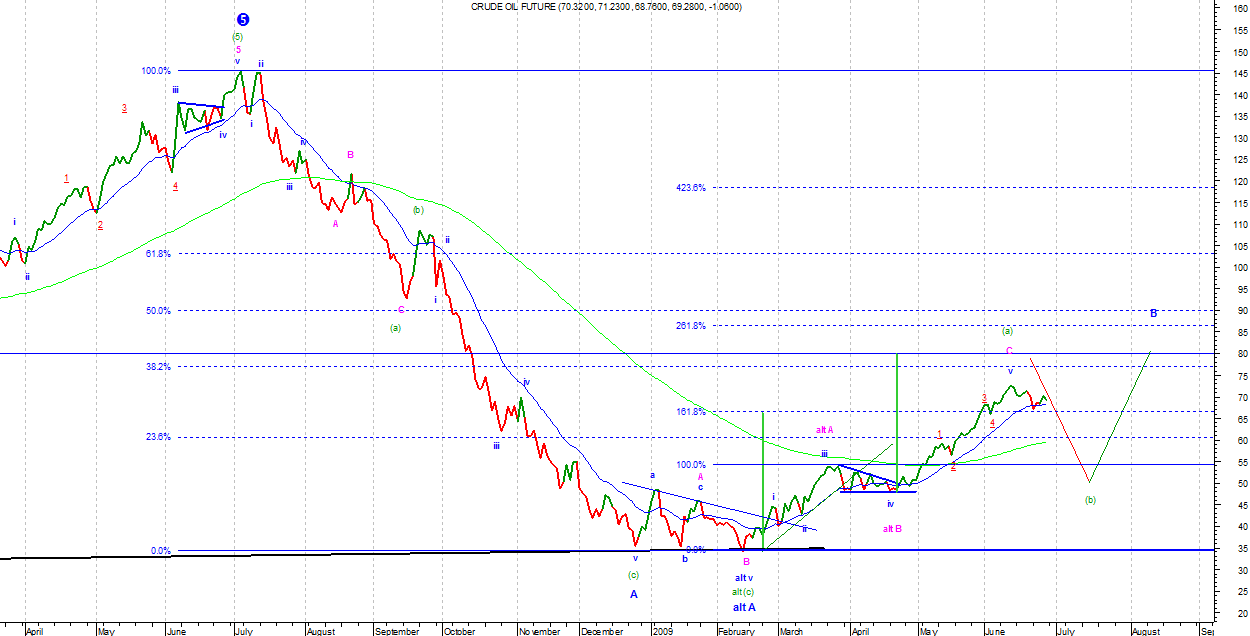
Task: Select the bold blue A wave label
Action: (x=633, y=594)
